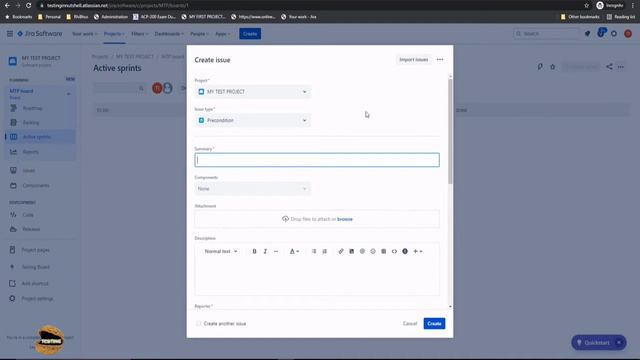Click the Create button in top navigation
Viewport: 640px width, 360px height.
click(x=250, y=34)
